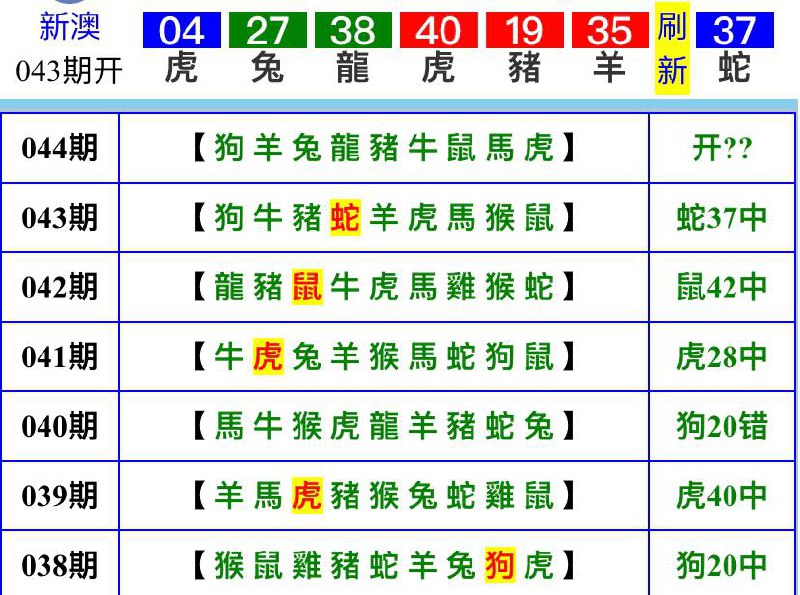Screen dimensions: 800x595
Task: Select the blue 04 number ball
Action: (x=182, y=30)
